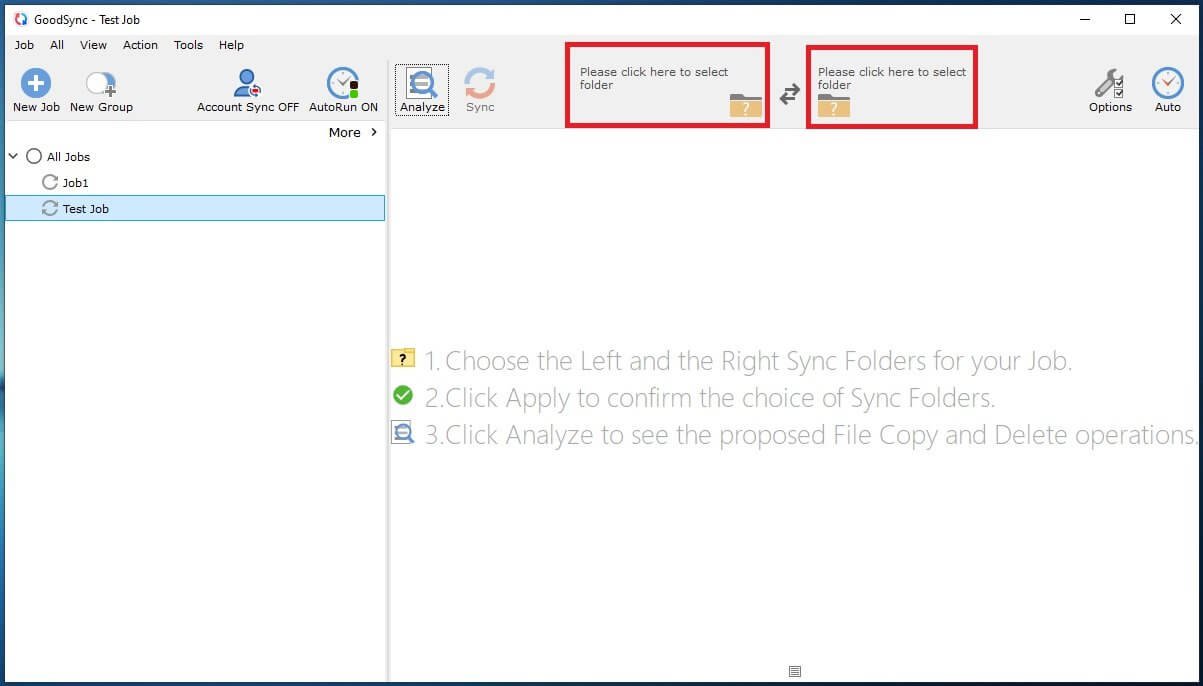The image size is (1203, 686).
Task: Open Account Sync OFF settings
Action: (x=247, y=91)
